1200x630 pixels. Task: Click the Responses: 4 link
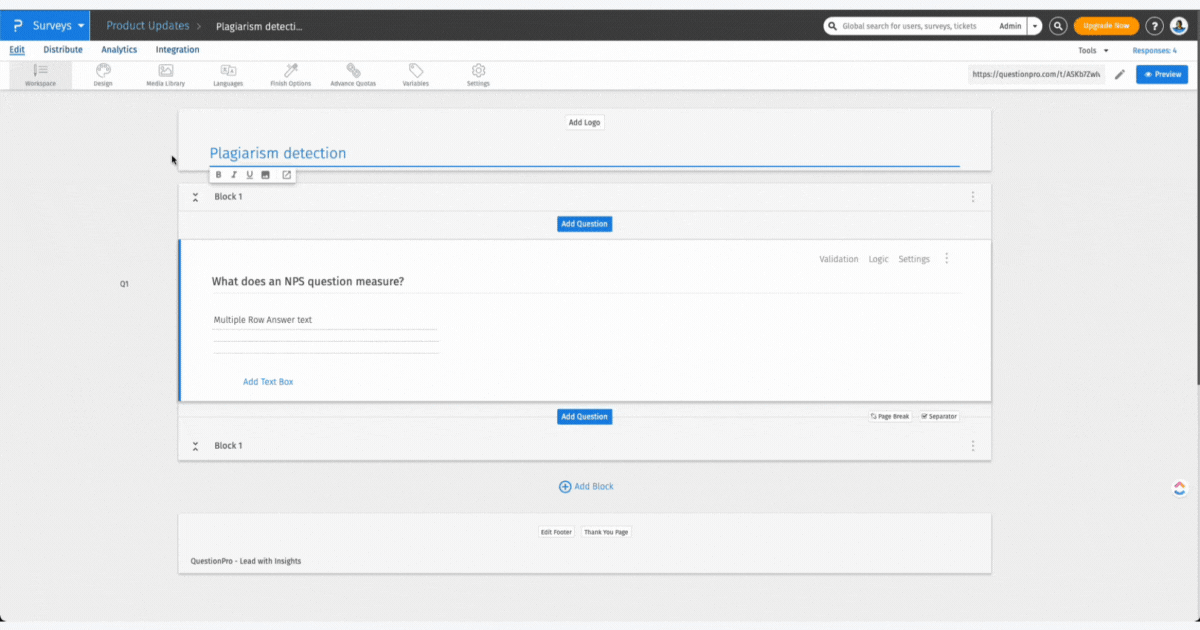pos(1154,50)
